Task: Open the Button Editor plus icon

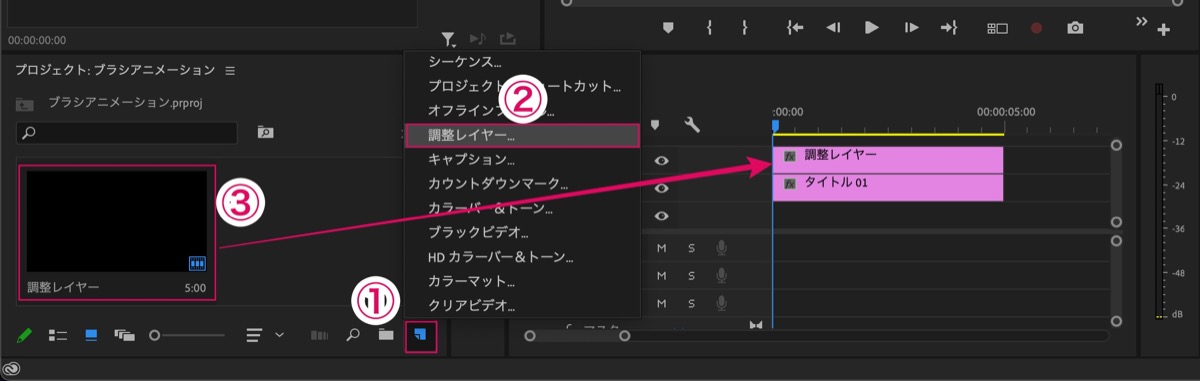Action: 1163,30
